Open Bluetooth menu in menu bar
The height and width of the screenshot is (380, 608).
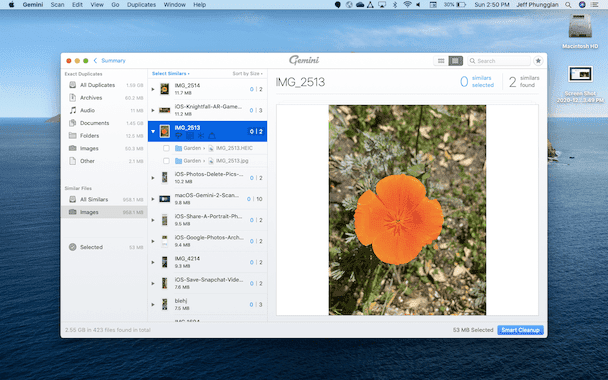(x=395, y=5)
